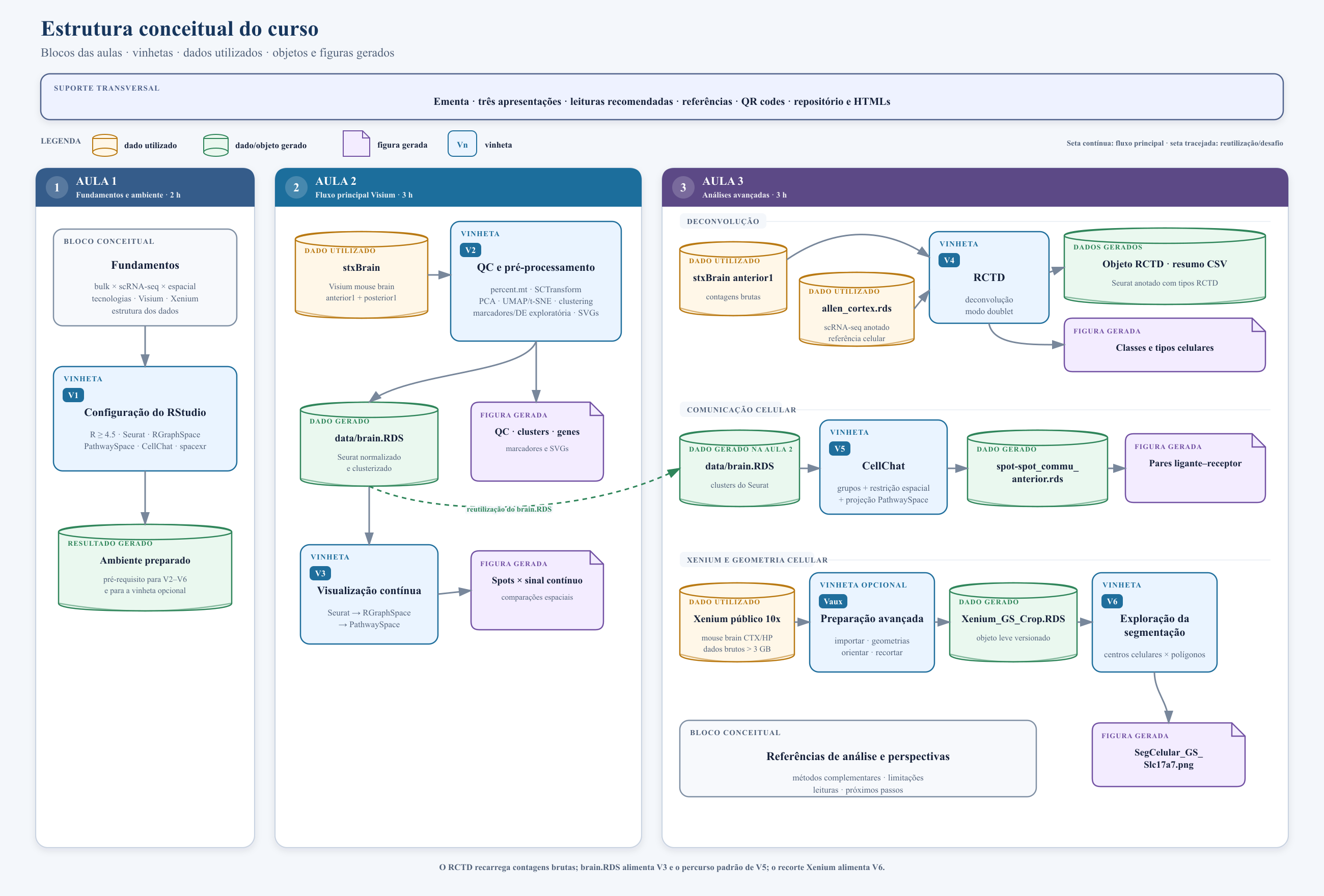The width and height of the screenshot is (1324, 896).
Task: Select the 'stxBrain anterior1' data cylinder
Action: [x=733, y=278]
